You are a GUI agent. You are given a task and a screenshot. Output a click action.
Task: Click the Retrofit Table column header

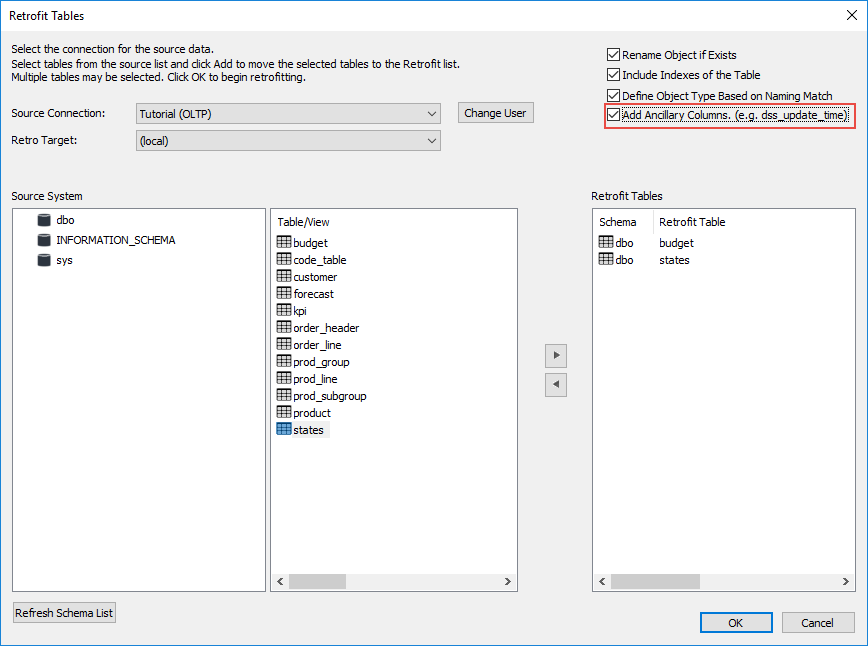[692, 222]
